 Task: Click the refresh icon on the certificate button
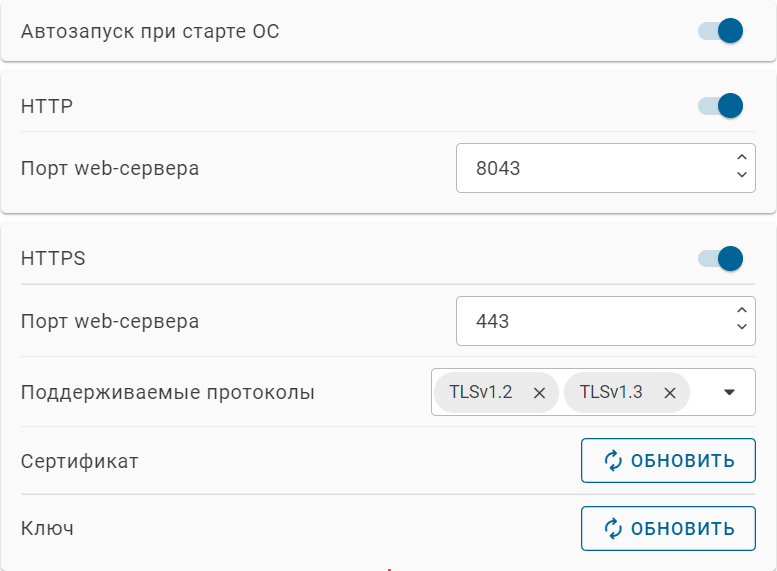tap(613, 460)
